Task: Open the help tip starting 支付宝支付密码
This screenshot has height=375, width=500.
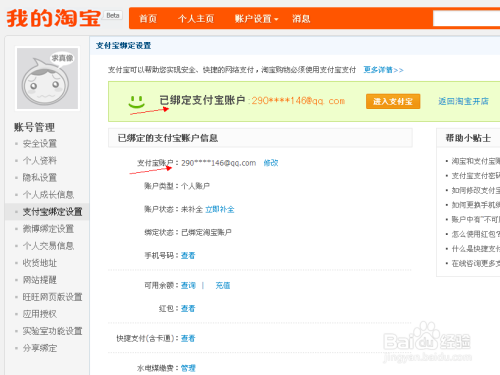Action: coord(476,176)
